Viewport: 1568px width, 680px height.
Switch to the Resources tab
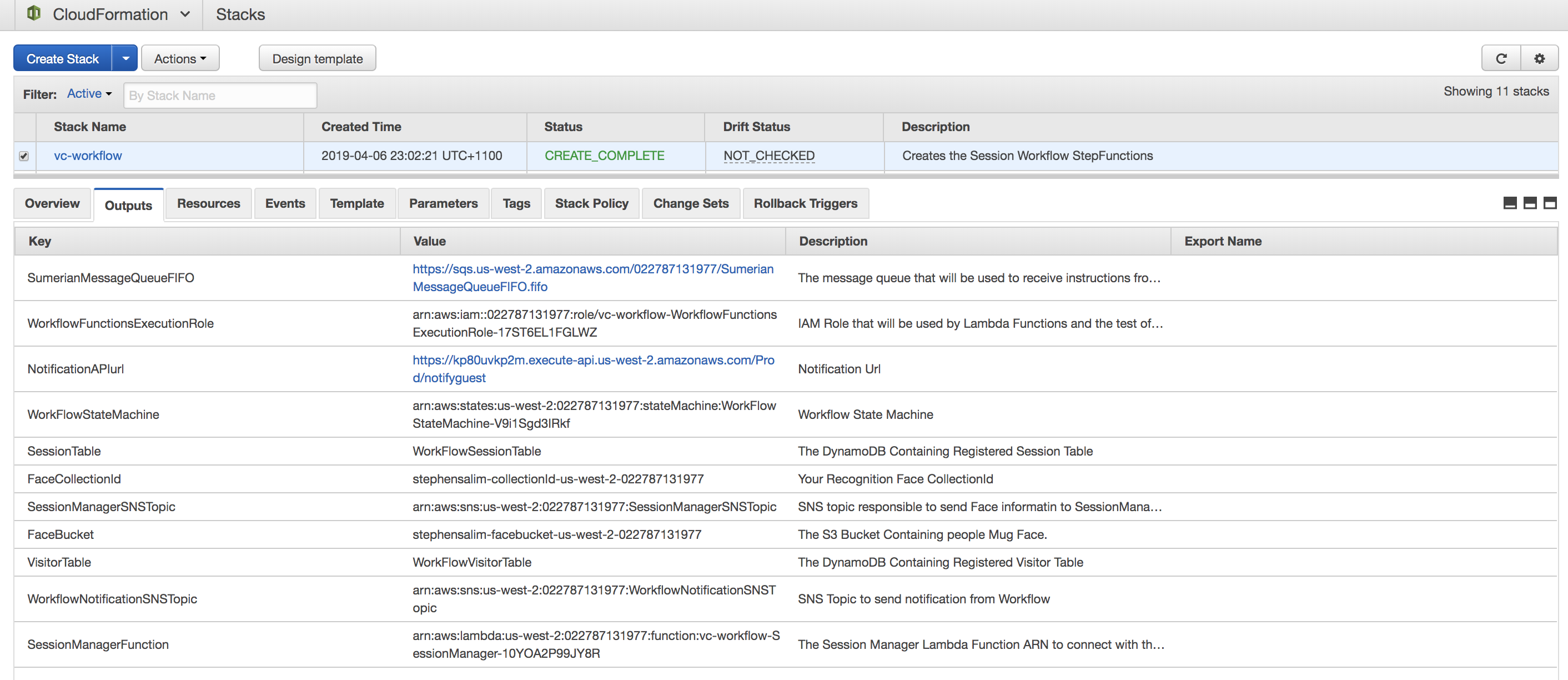(208, 203)
